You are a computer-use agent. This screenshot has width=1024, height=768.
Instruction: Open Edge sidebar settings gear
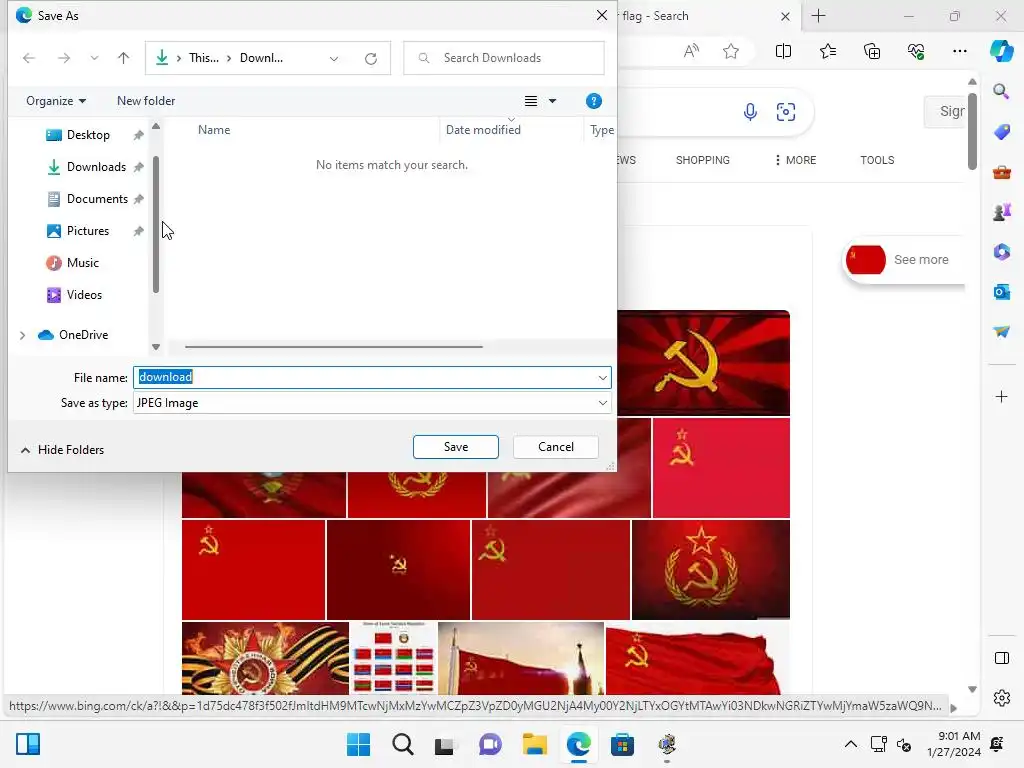click(1002, 698)
